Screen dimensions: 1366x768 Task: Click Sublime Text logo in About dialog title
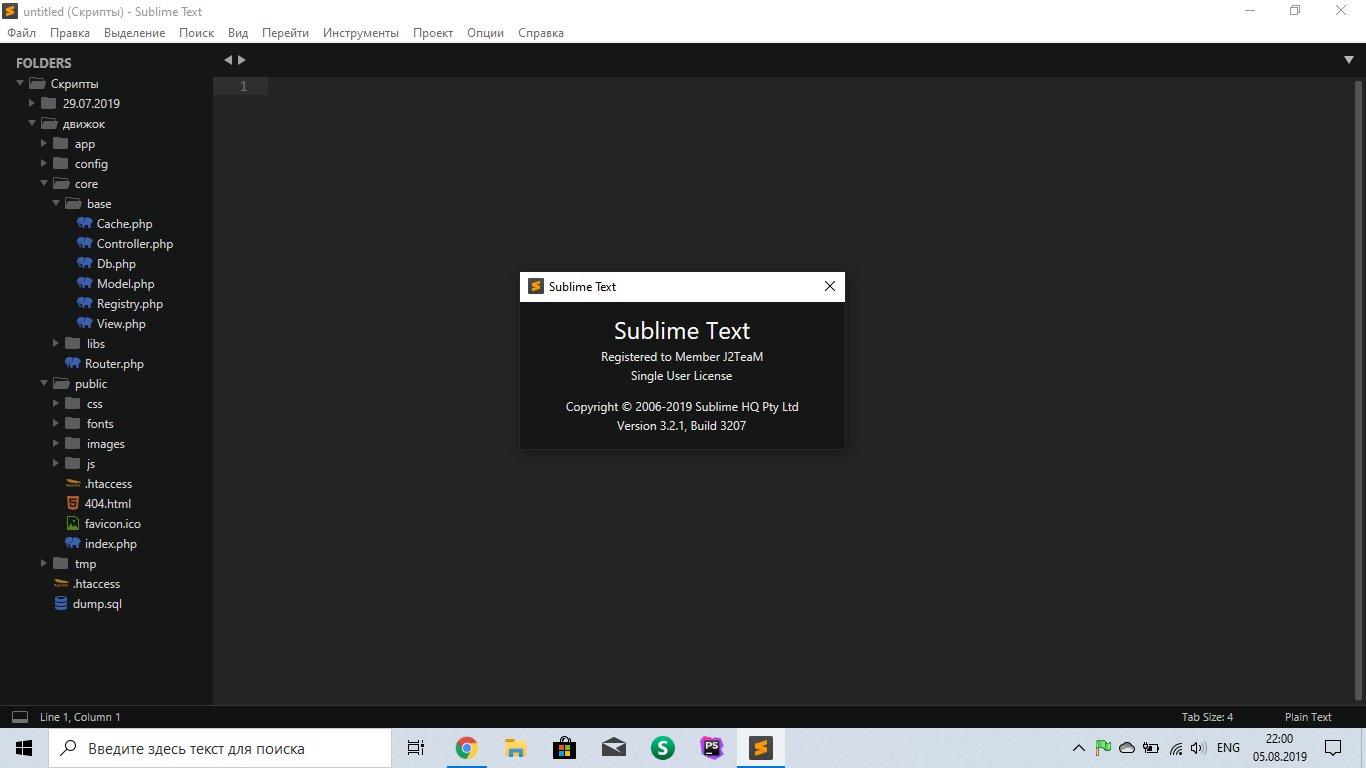536,287
